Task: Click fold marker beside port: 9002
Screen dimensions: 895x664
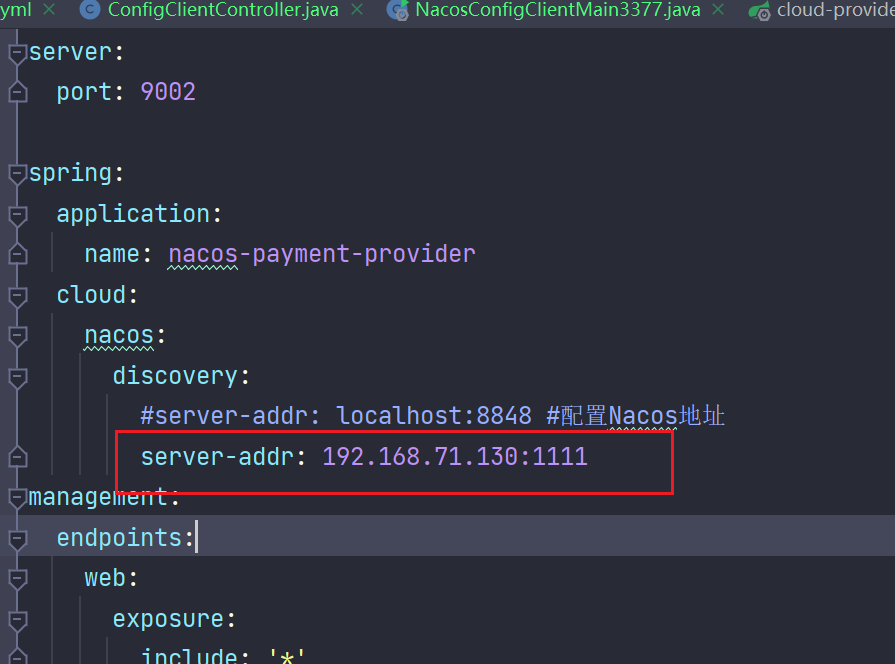Action: click(x=18, y=92)
